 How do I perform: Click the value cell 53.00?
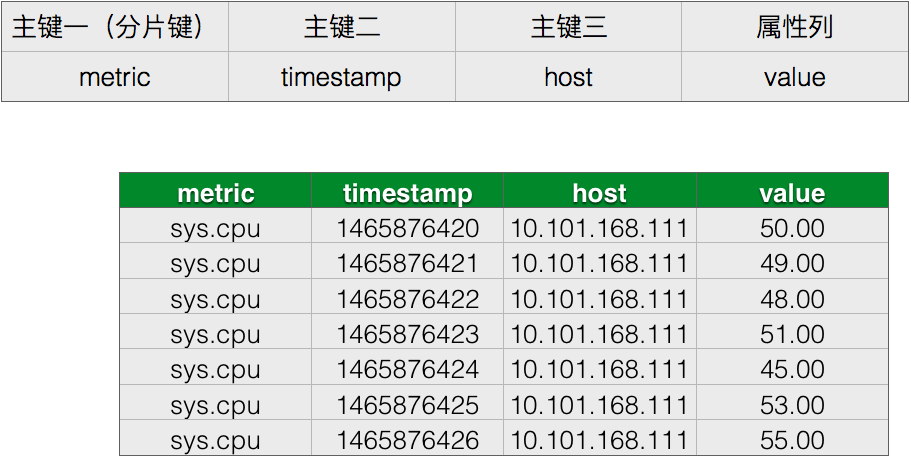(x=792, y=403)
